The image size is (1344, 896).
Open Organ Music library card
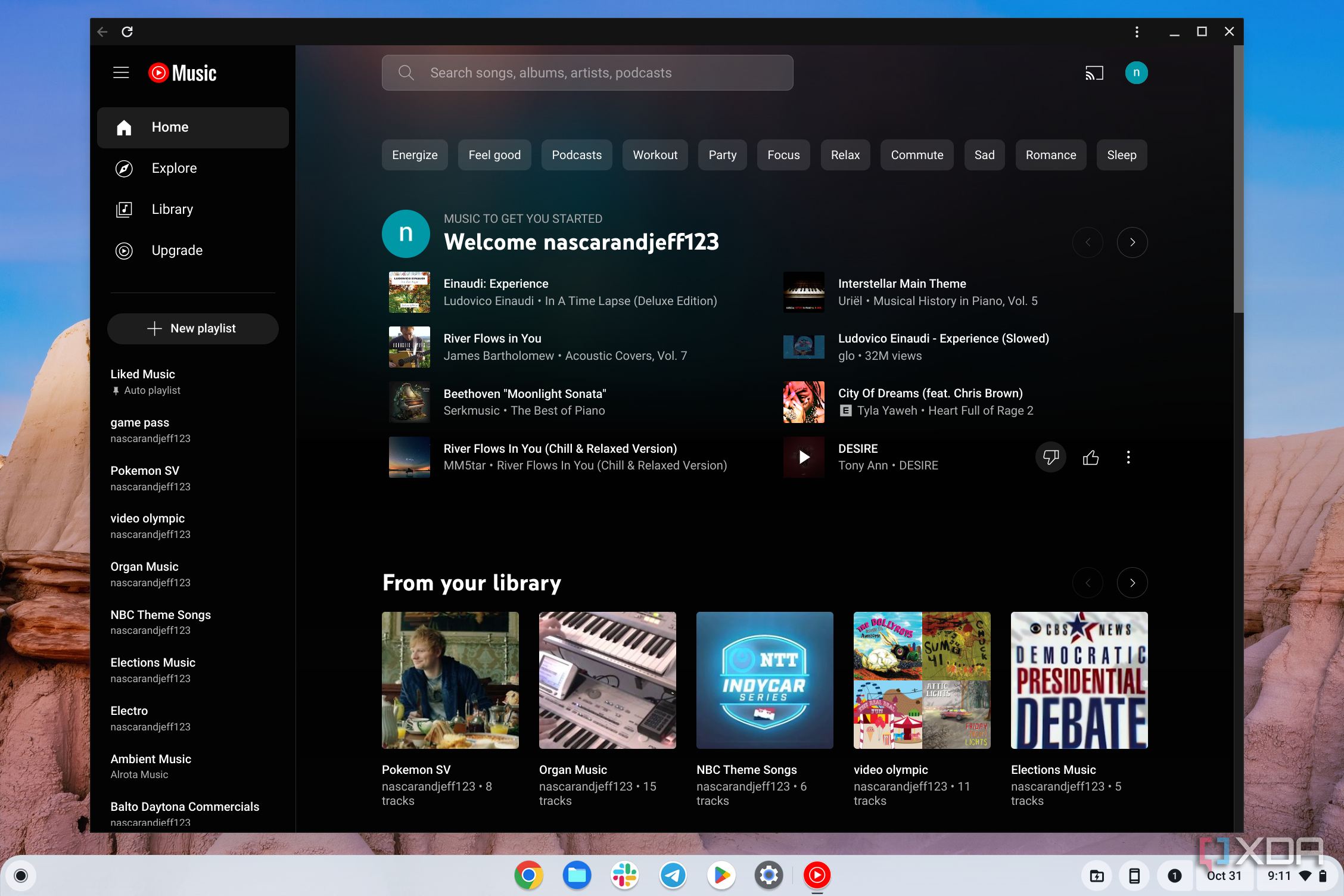608,680
